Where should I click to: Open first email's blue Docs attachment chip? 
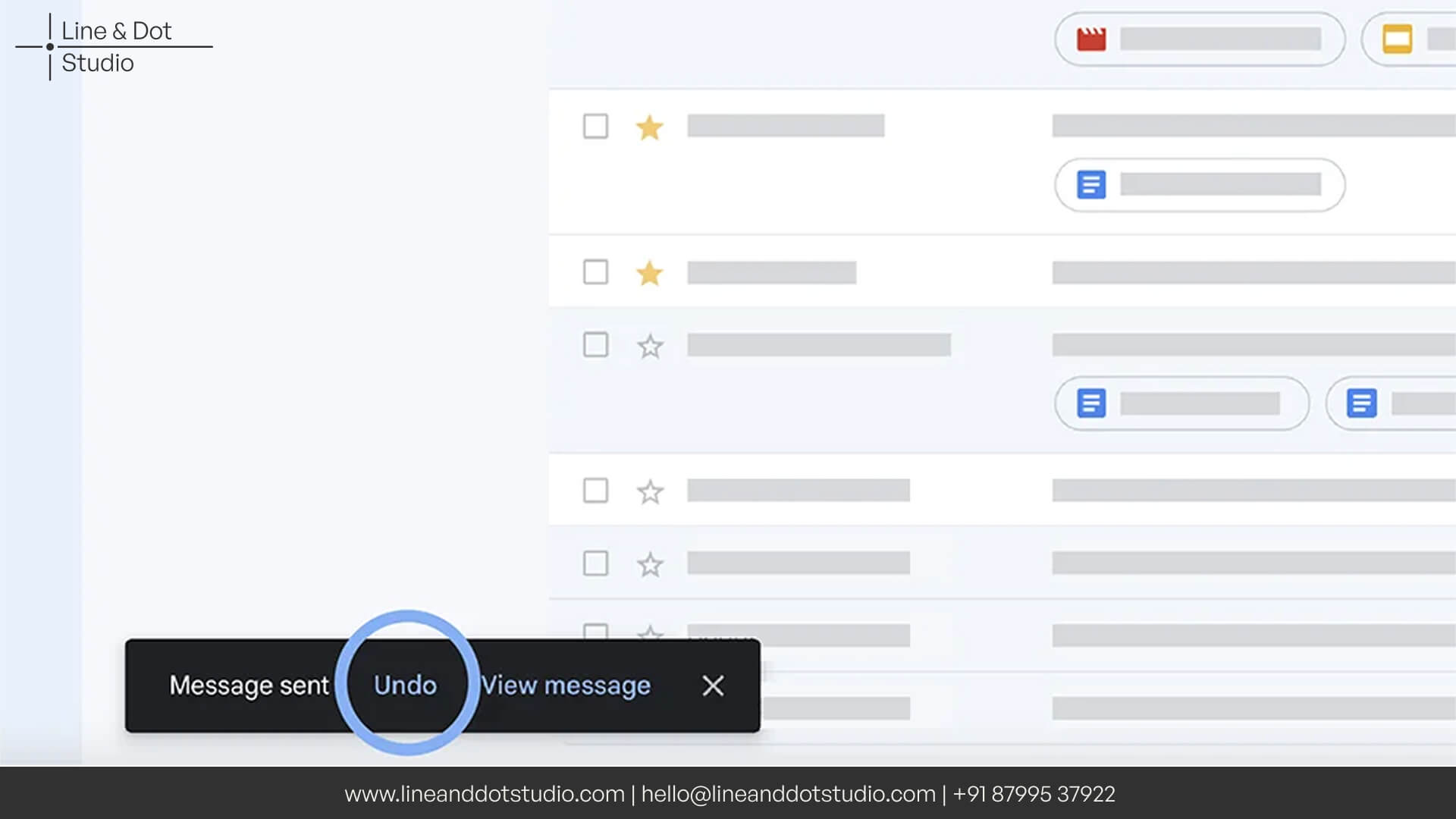point(1200,184)
